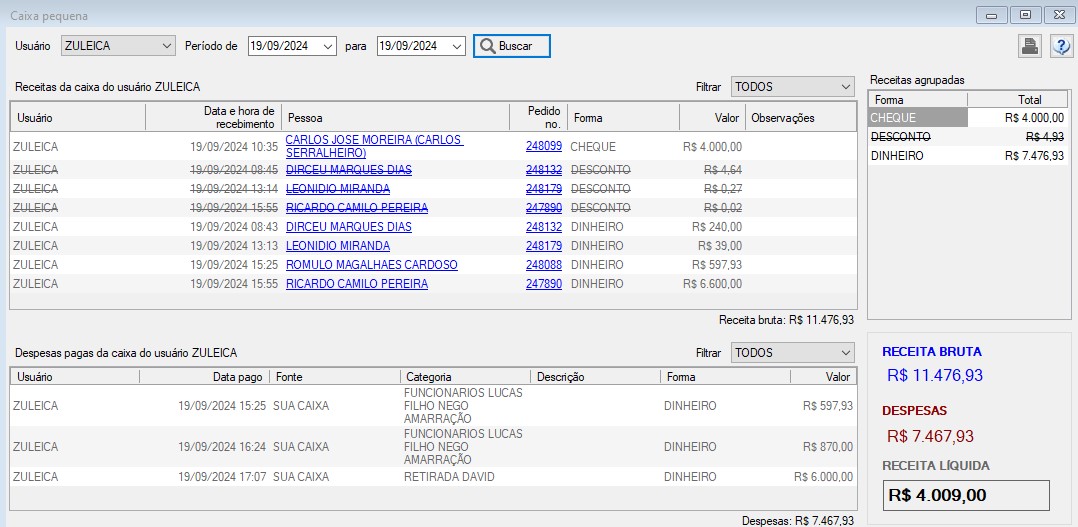Sort receipts by Forma column header
The height and width of the screenshot is (527, 1078).
622,118
